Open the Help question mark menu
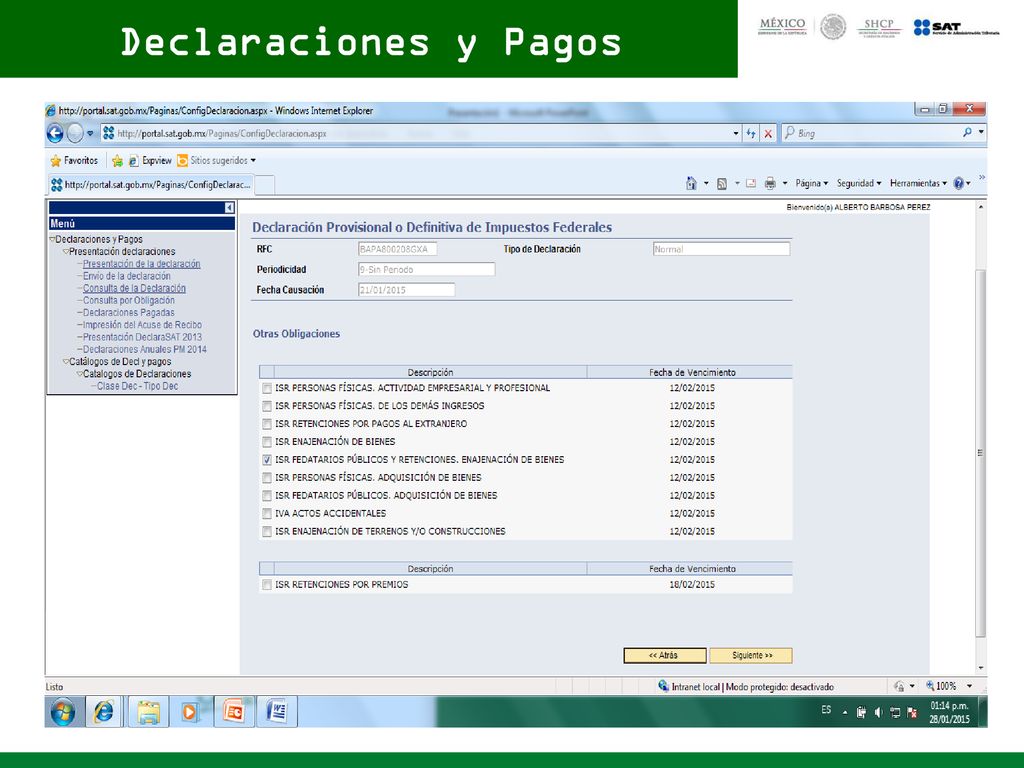The width and height of the screenshot is (1024, 768). 961,184
